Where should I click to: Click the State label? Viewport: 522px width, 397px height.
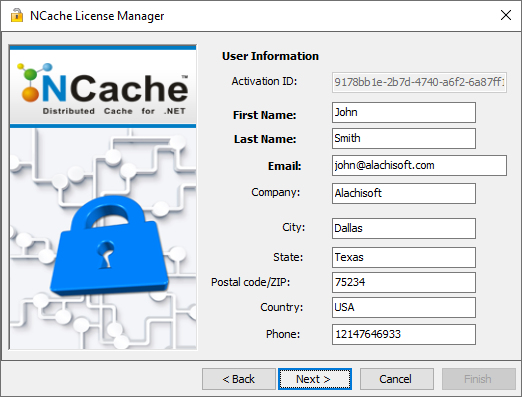(288, 257)
